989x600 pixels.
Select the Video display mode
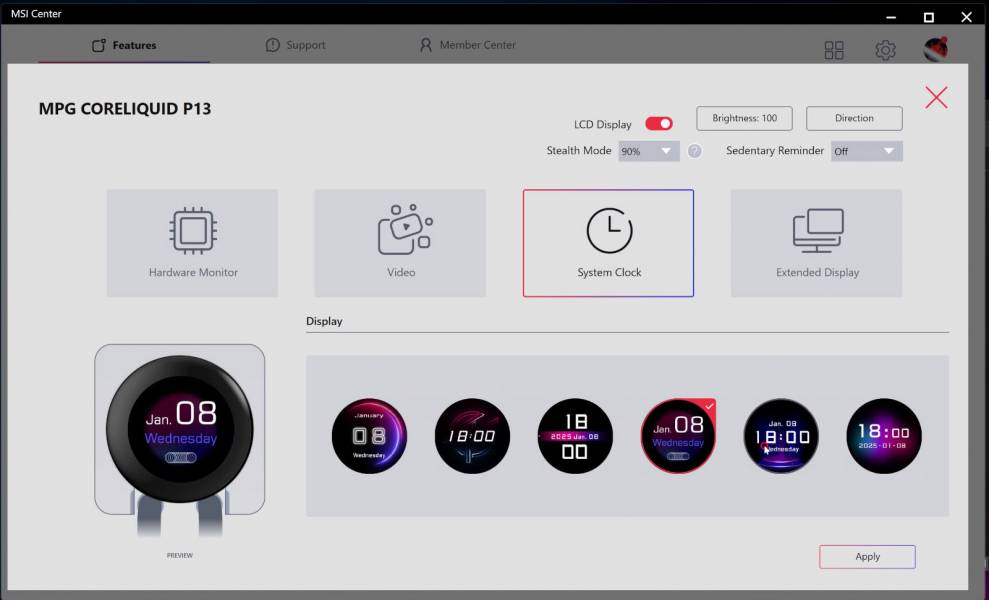pyautogui.click(x=400, y=243)
